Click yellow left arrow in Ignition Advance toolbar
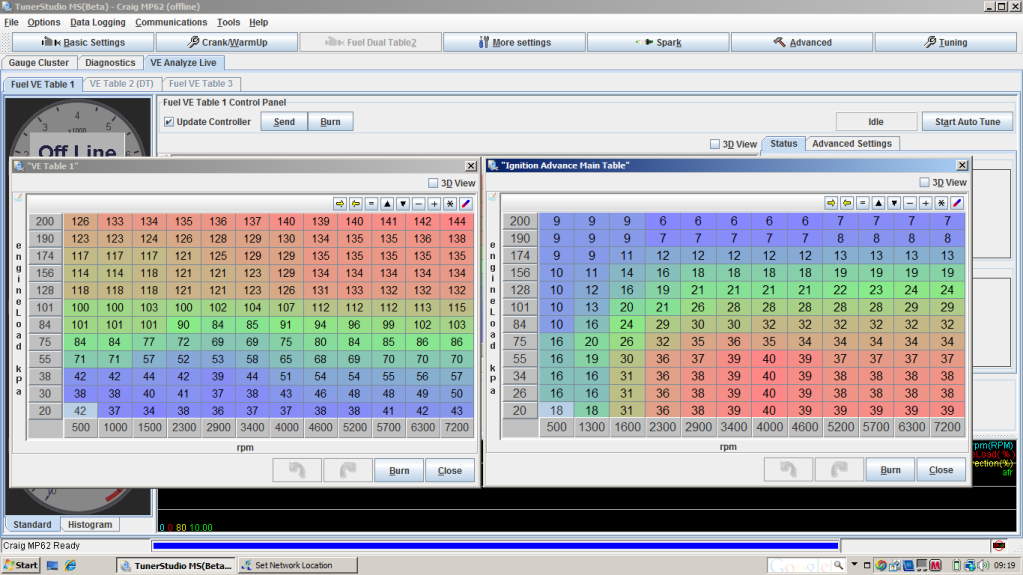1023x575 pixels. (847, 203)
